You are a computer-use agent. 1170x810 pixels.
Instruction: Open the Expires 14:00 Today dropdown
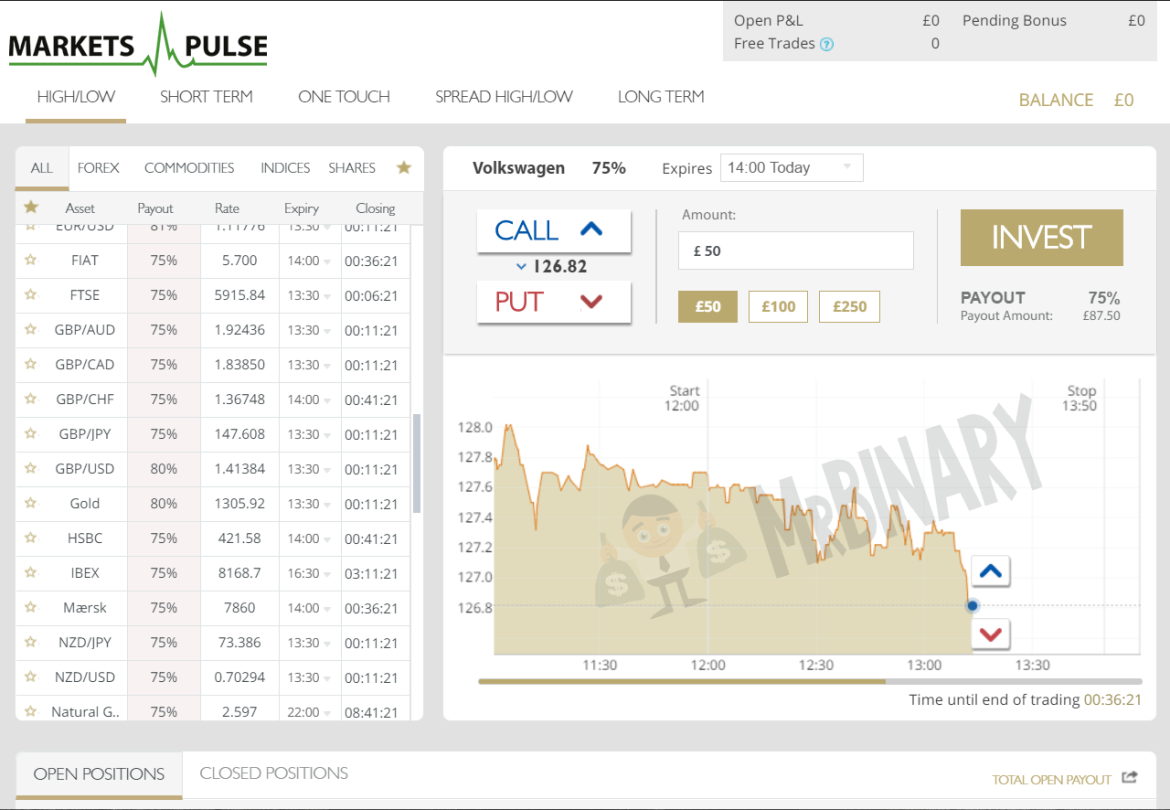coord(792,168)
